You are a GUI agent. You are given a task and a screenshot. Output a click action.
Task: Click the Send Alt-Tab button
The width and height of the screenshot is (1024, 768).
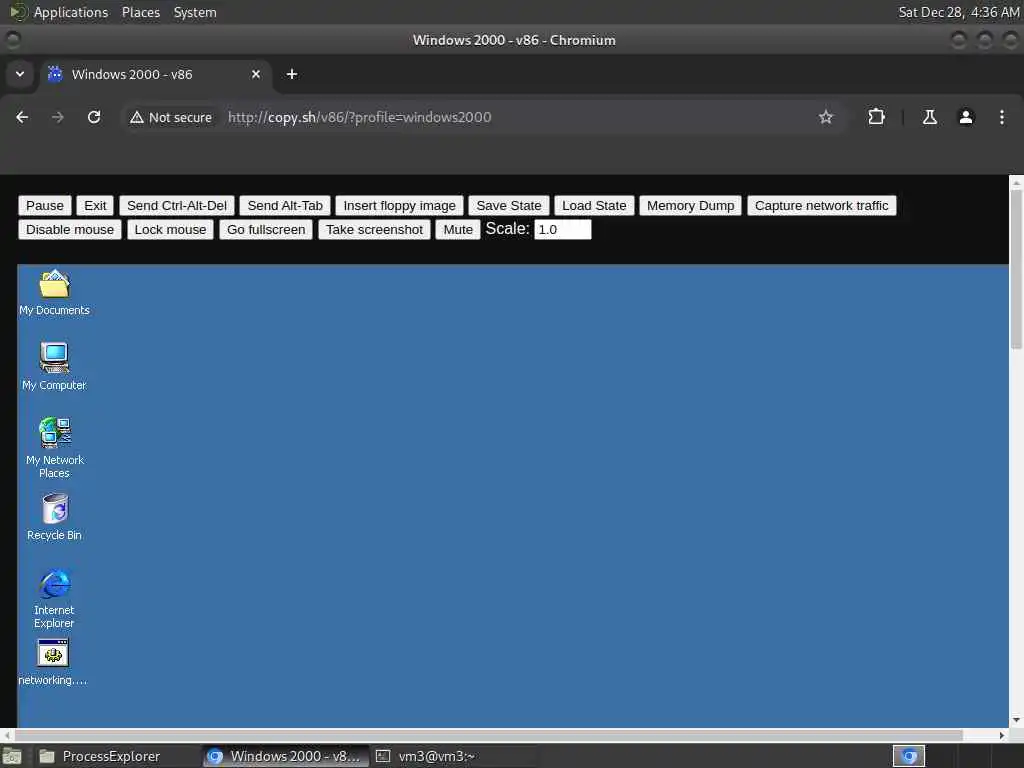point(285,206)
